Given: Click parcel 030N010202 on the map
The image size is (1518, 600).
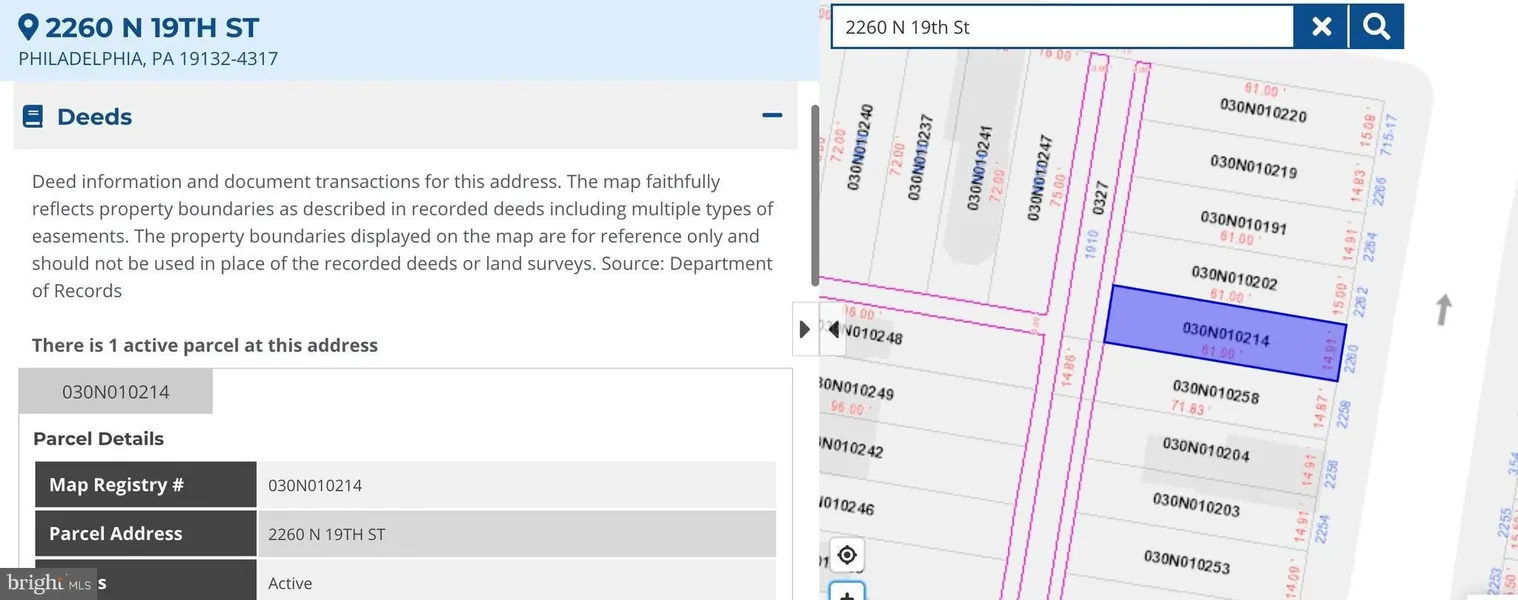Looking at the screenshot, I should point(1234,277).
